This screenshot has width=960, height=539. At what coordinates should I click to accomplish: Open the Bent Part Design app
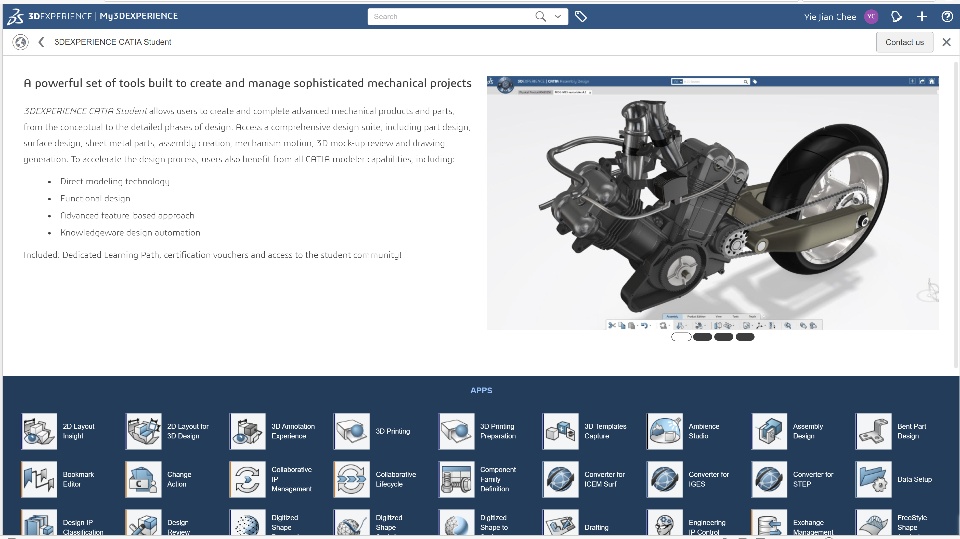tap(874, 431)
